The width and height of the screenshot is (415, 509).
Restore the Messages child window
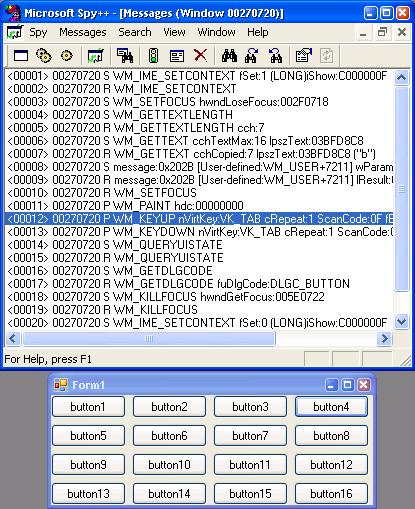(x=382, y=32)
